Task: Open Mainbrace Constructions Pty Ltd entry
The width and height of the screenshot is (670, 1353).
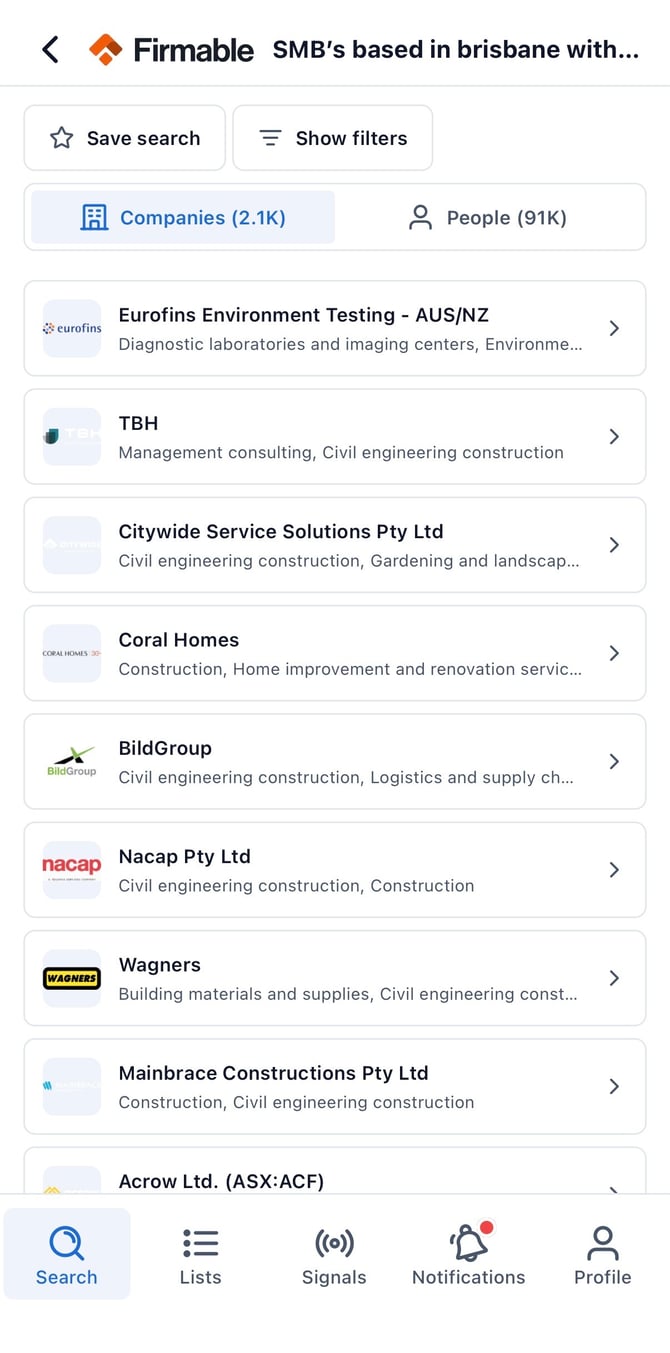Action: point(335,1086)
